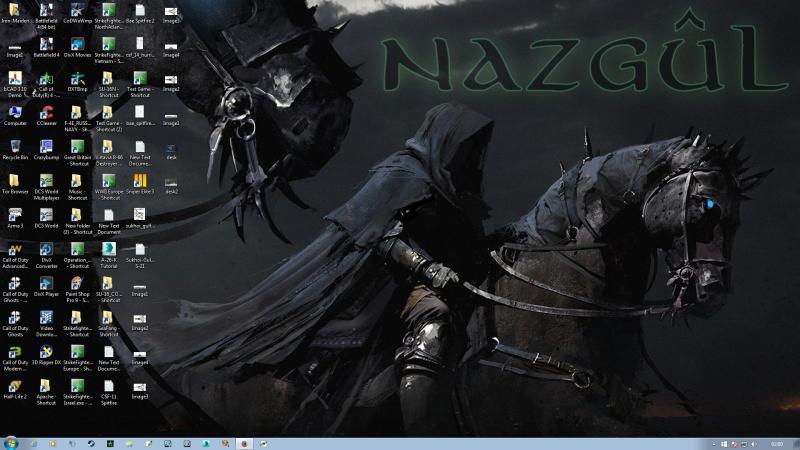The height and width of the screenshot is (450, 800).
Task: Open the A-26-K Tutorial file
Action: click(x=109, y=255)
